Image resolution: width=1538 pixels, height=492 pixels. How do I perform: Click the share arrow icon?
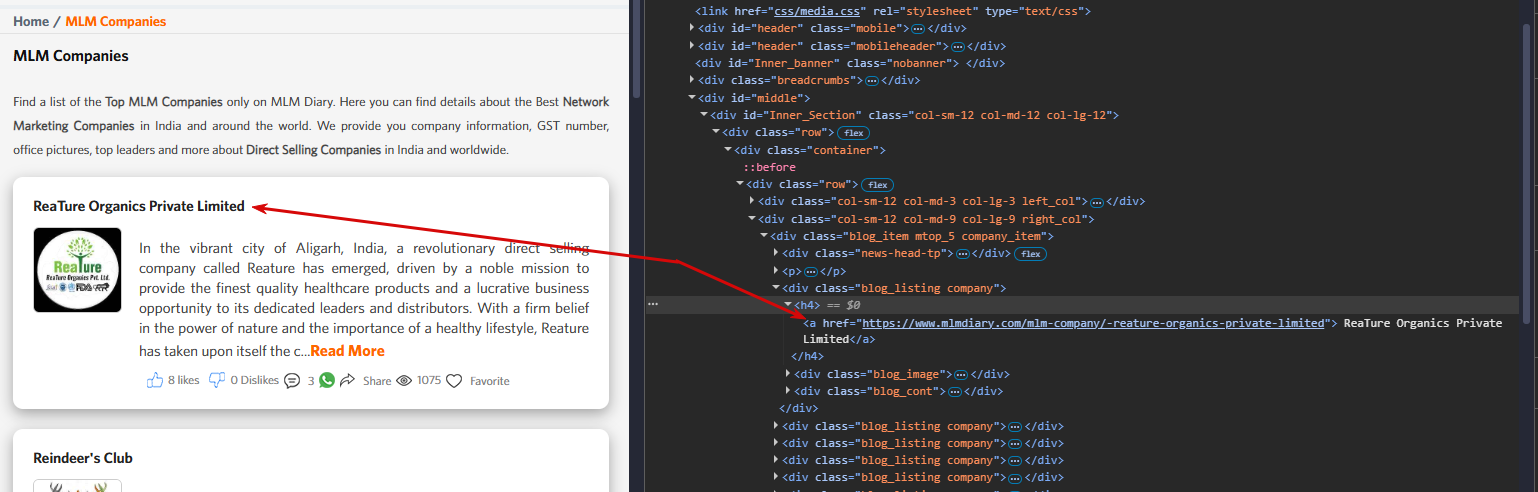point(348,380)
